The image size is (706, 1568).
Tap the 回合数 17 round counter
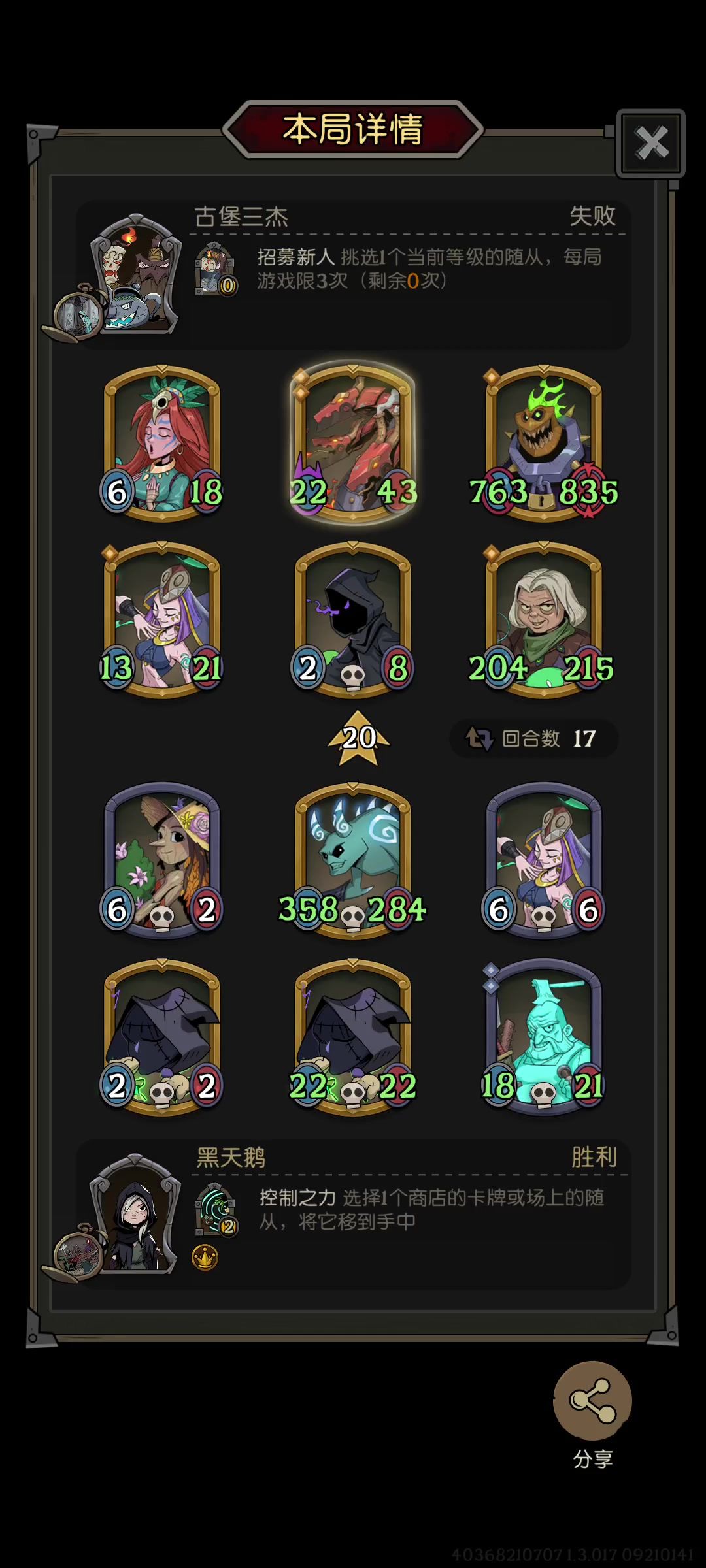[533, 739]
